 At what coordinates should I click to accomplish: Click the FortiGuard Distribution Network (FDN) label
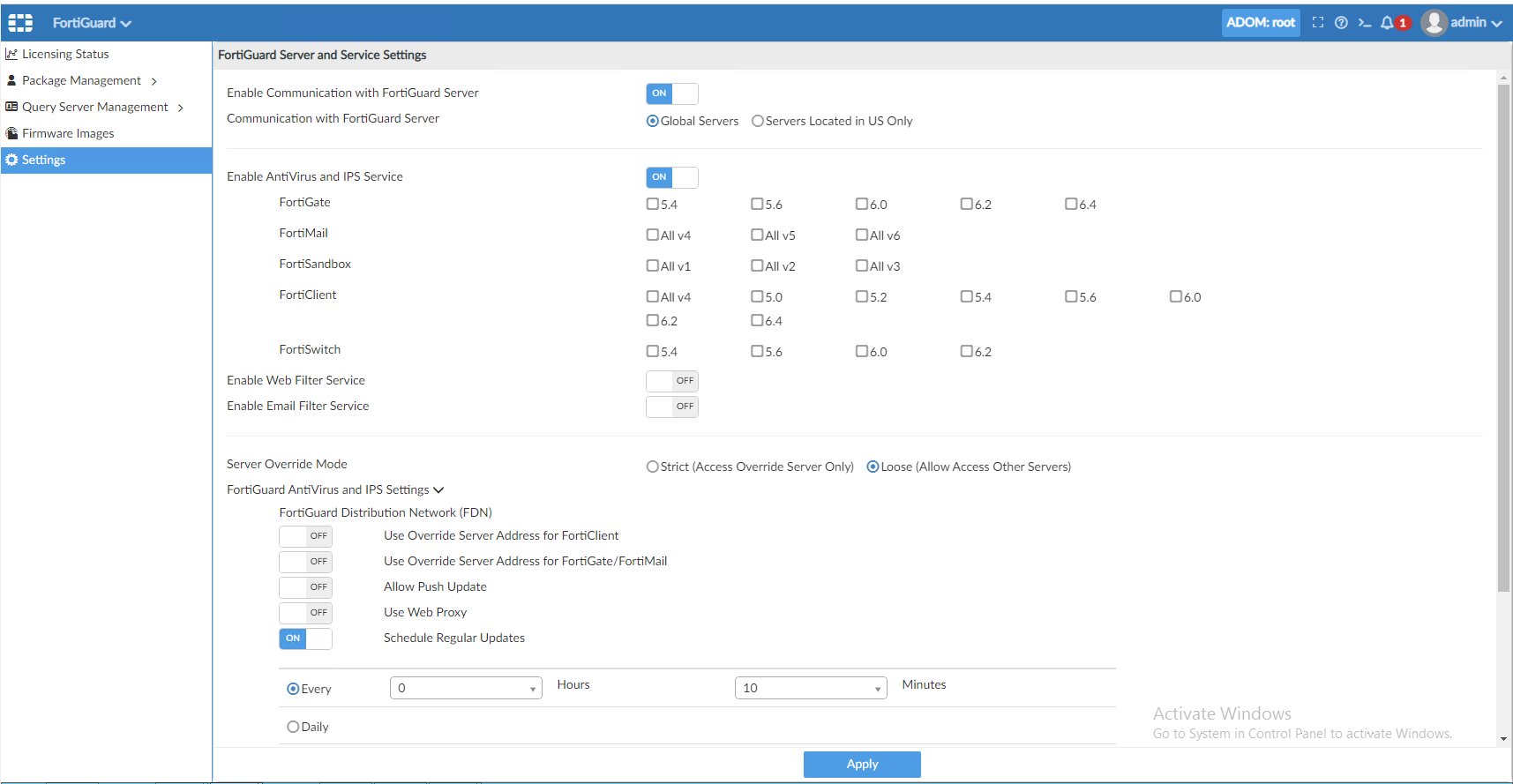point(386,512)
